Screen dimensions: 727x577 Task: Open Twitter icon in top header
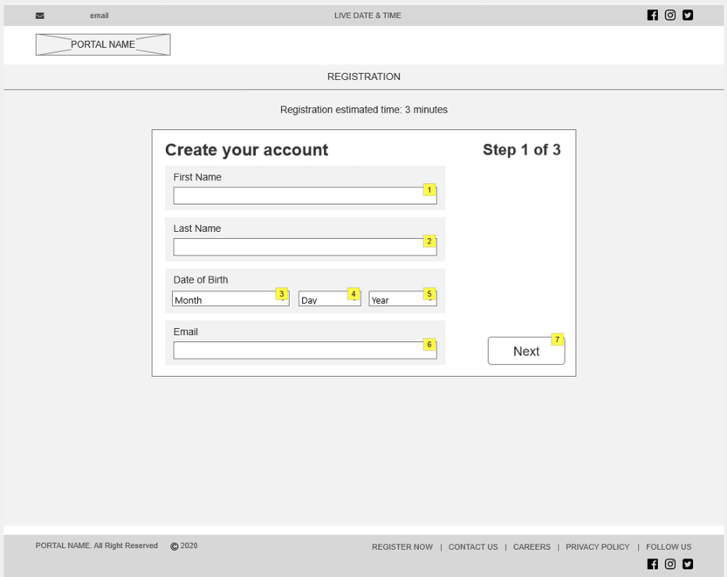point(688,15)
